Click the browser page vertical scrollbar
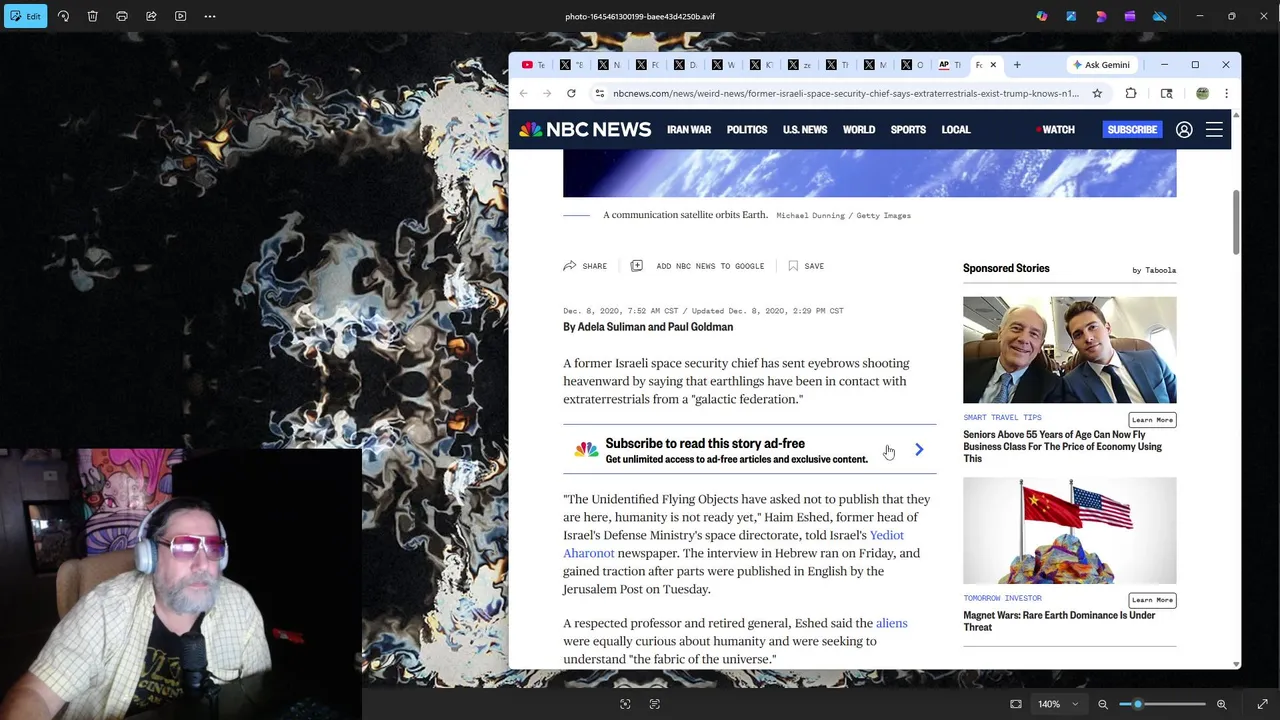The image size is (1280, 720). 1236,221
